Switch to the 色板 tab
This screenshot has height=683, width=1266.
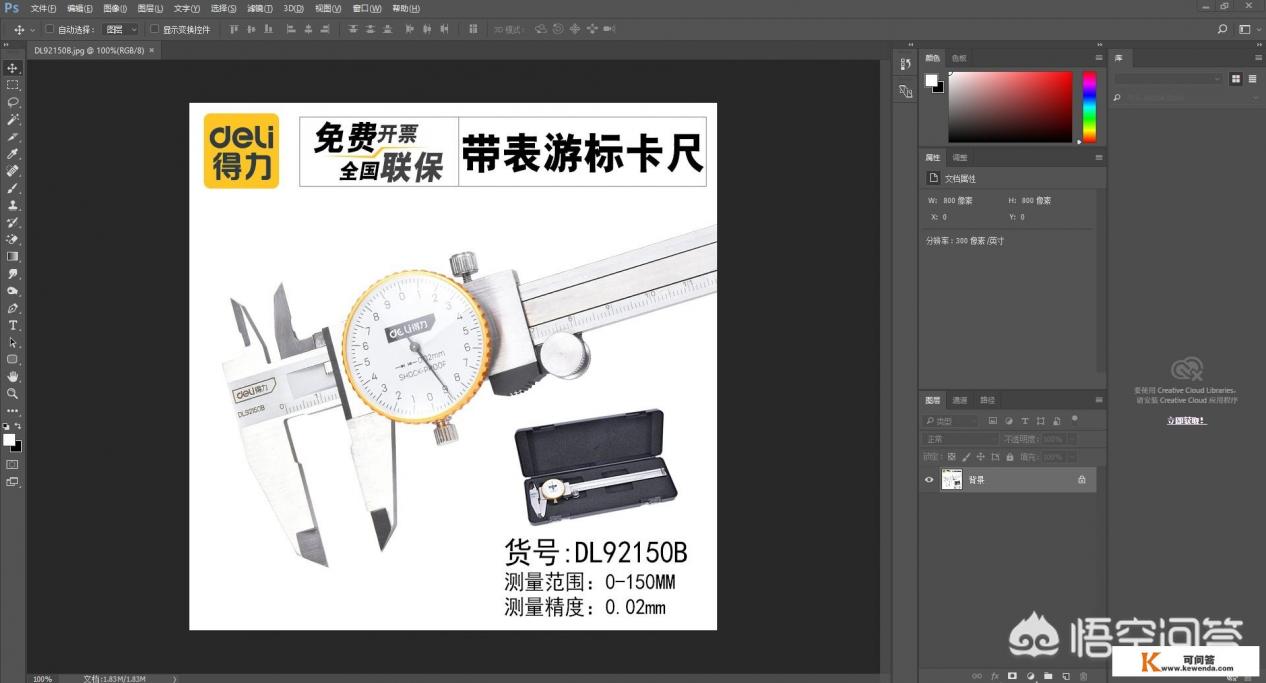959,58
